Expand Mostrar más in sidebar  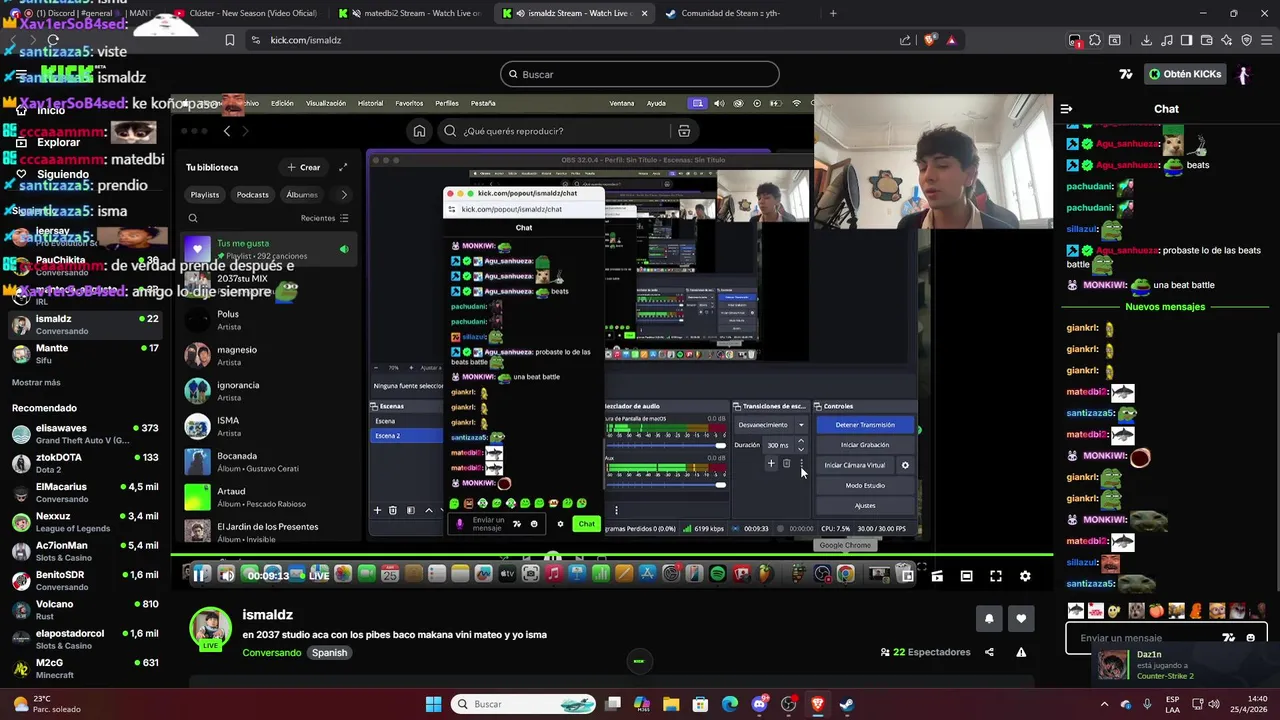[36, 383]
